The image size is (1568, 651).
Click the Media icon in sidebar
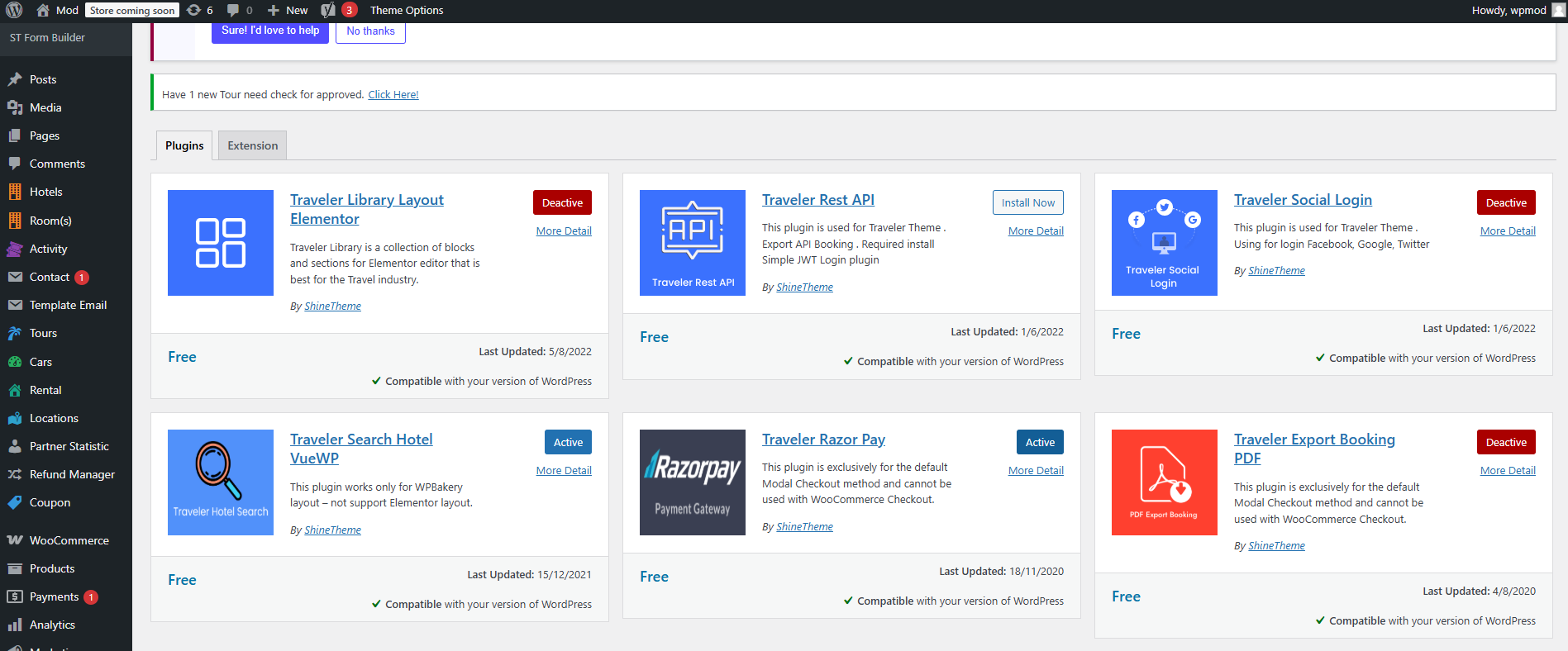click(x=15, y=107)
